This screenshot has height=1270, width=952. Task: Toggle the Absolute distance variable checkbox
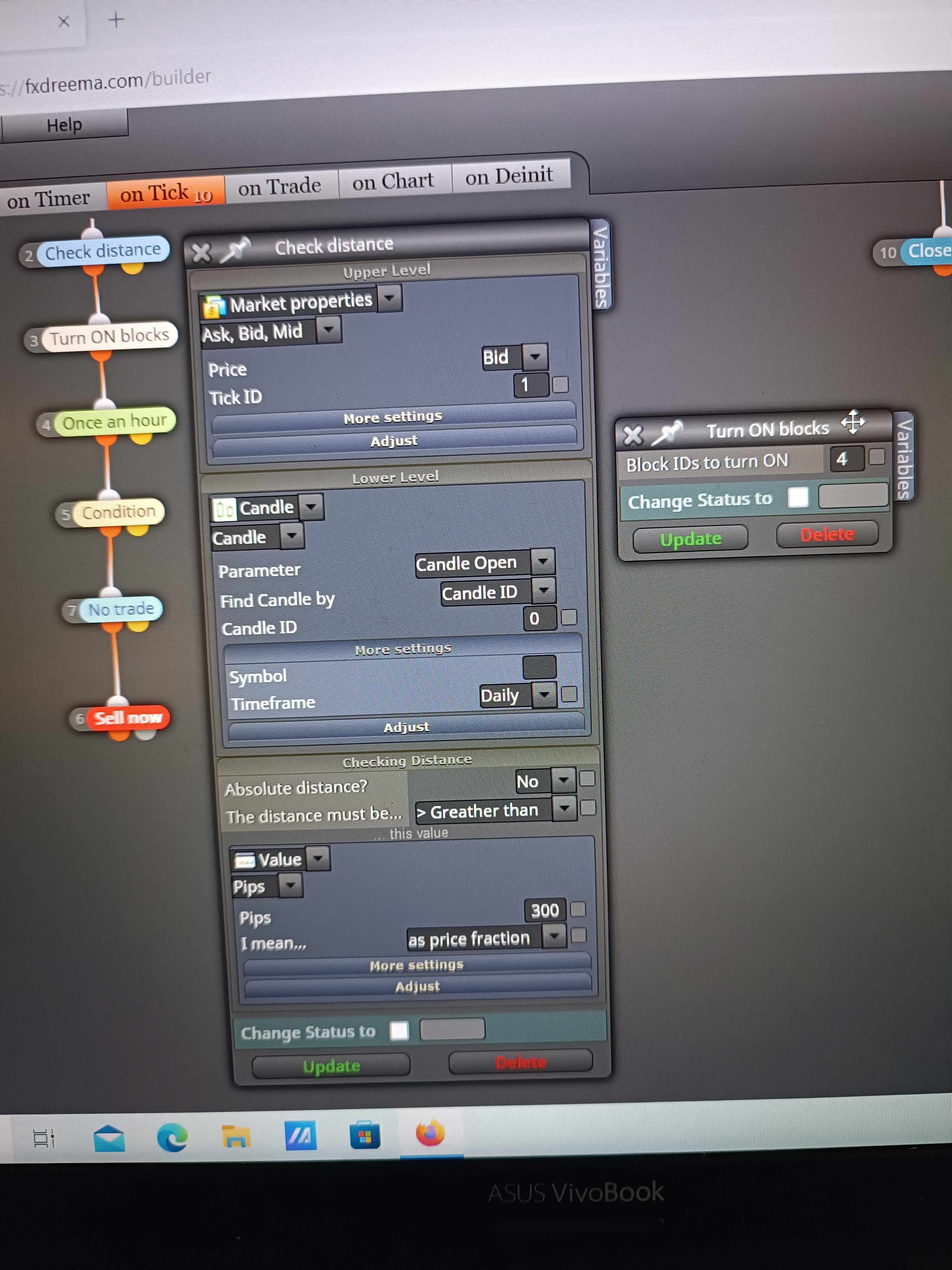587,779
